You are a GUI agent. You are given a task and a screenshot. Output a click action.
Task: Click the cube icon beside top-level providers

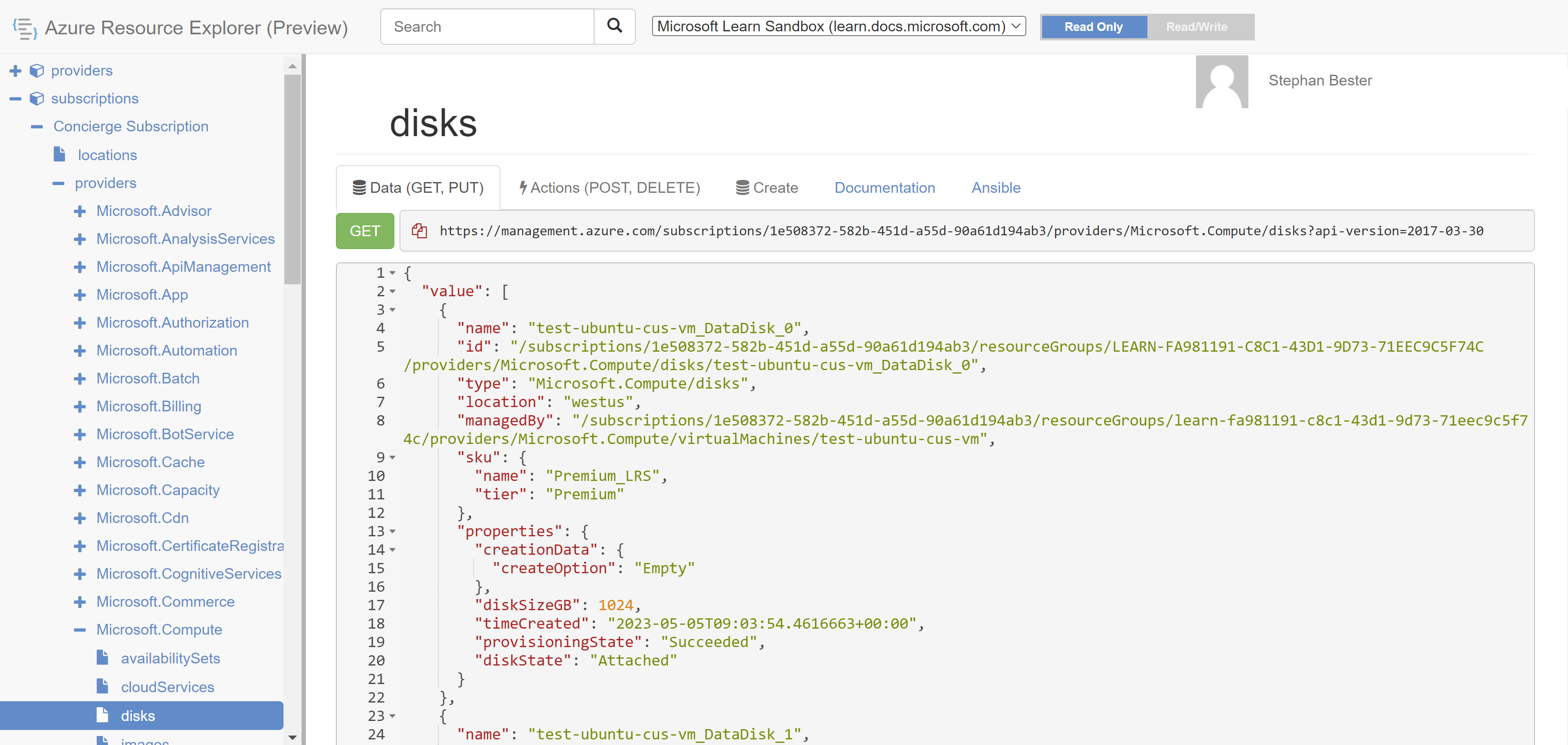click(37, 70)
